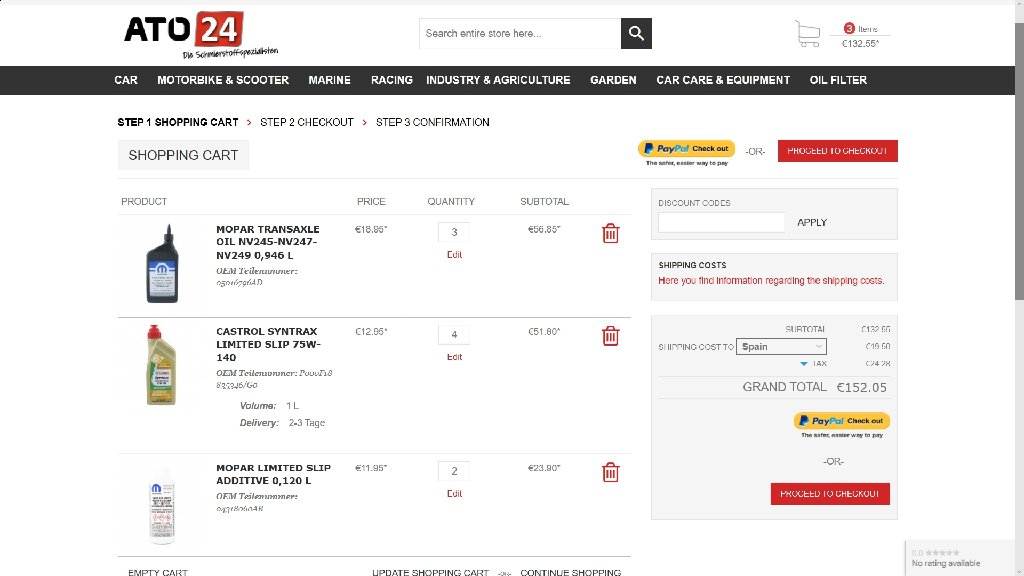Click the page vertical scrollbar
This screenshot has height=576, width=1024.
(x=1019, y=160)
